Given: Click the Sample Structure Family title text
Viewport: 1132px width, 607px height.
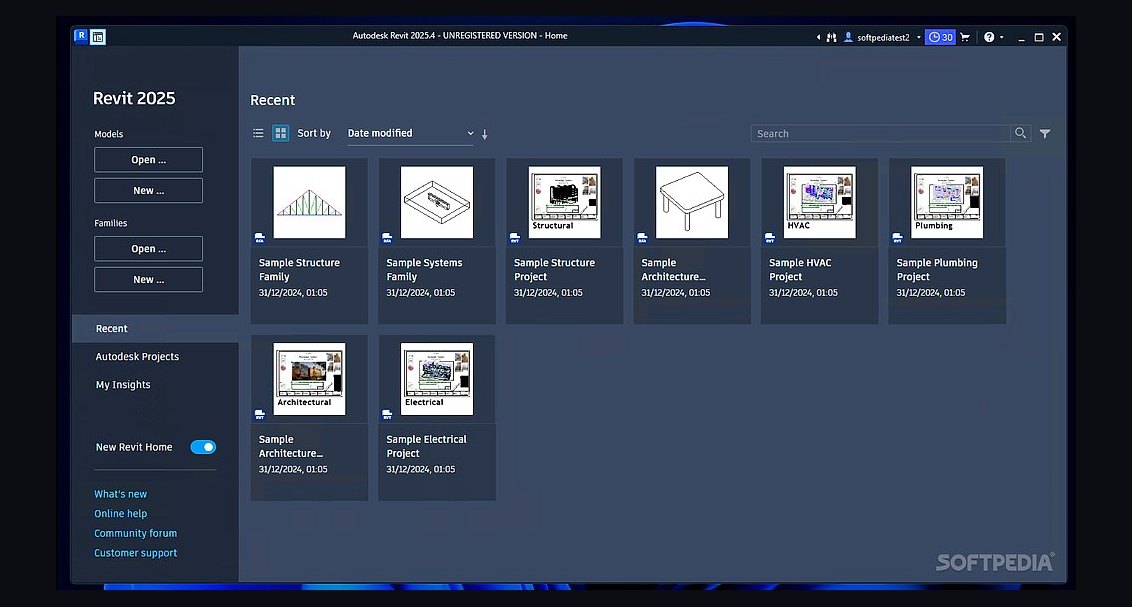Looking at the screenshot, I should [x=299, y=270].
